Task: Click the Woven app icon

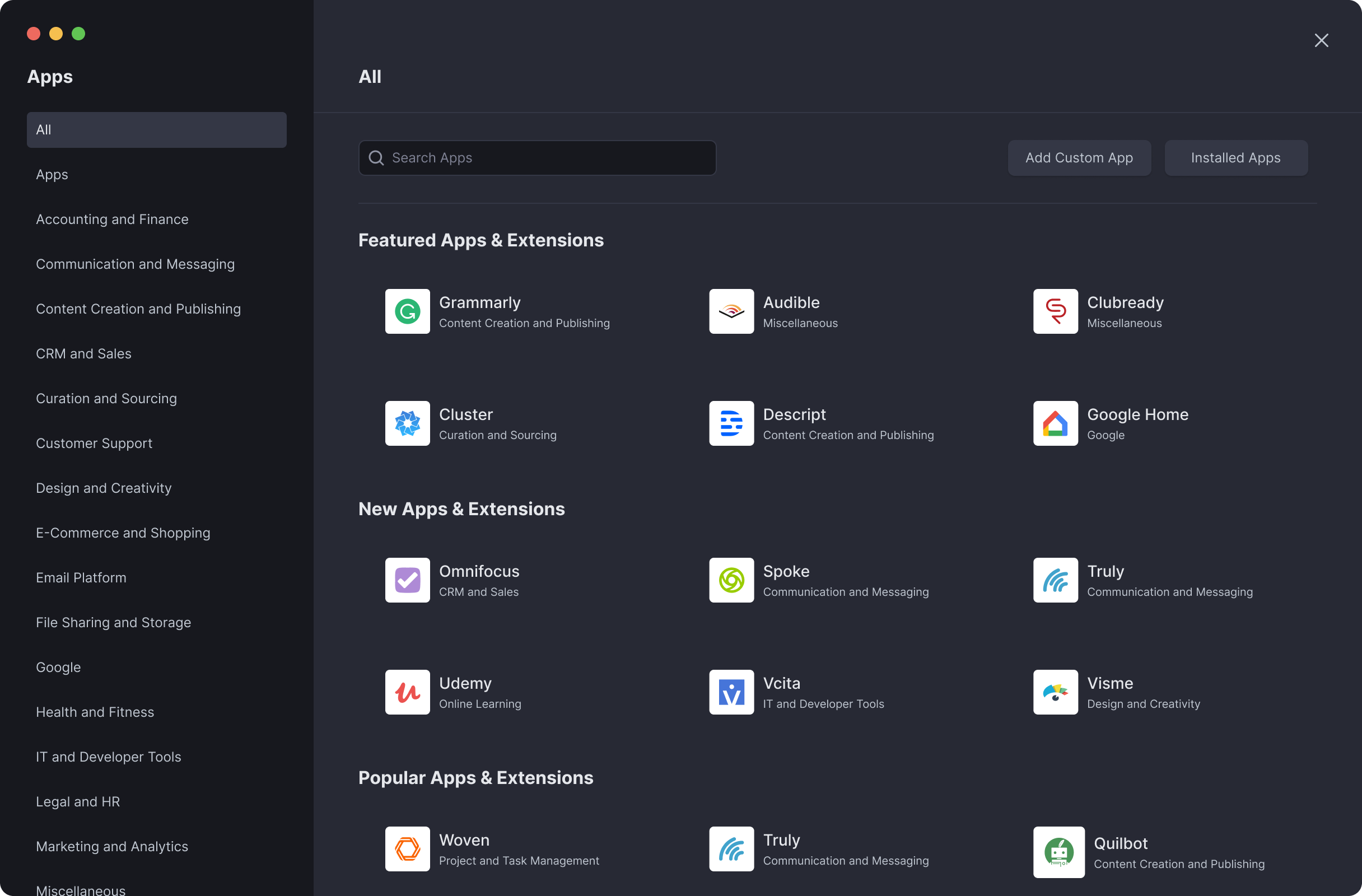Action: 408,849
